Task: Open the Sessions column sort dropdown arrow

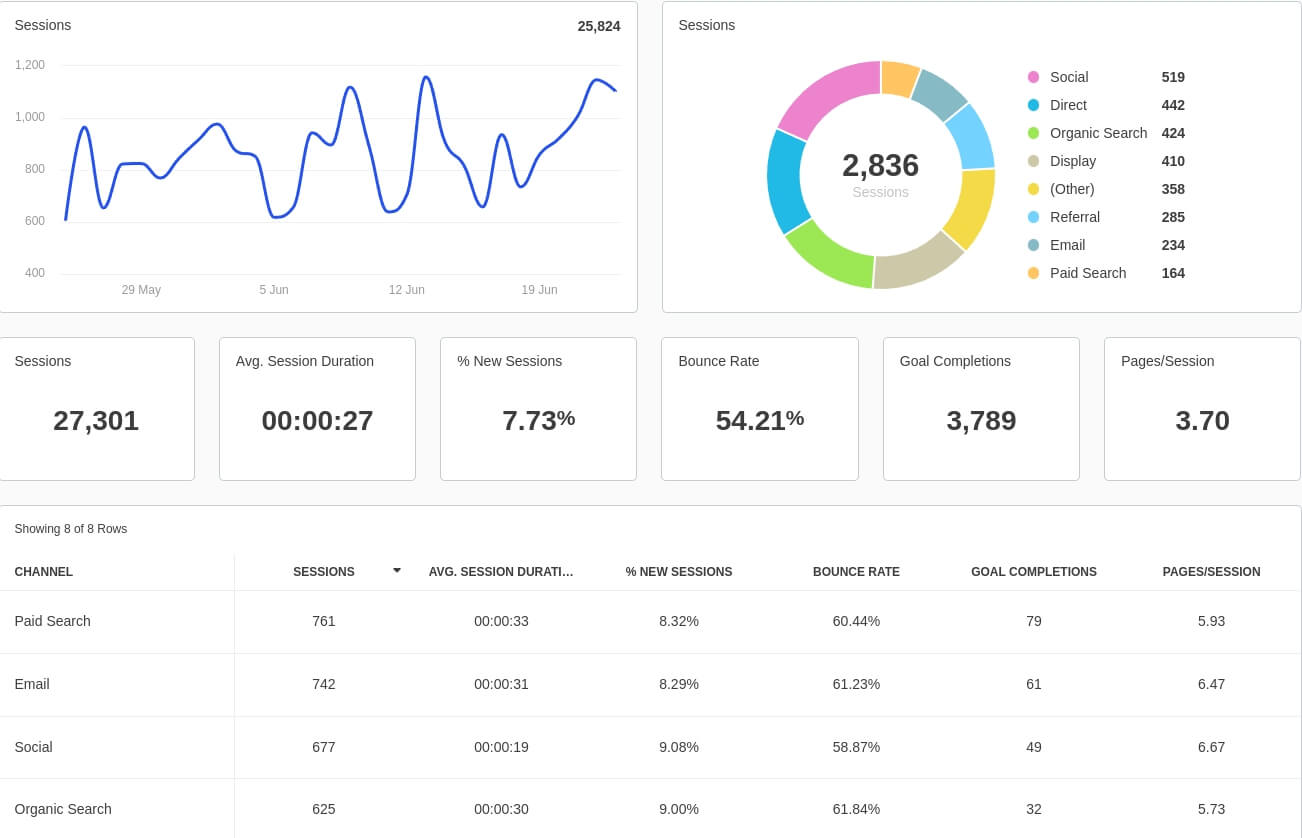Action: click(397, 570)
